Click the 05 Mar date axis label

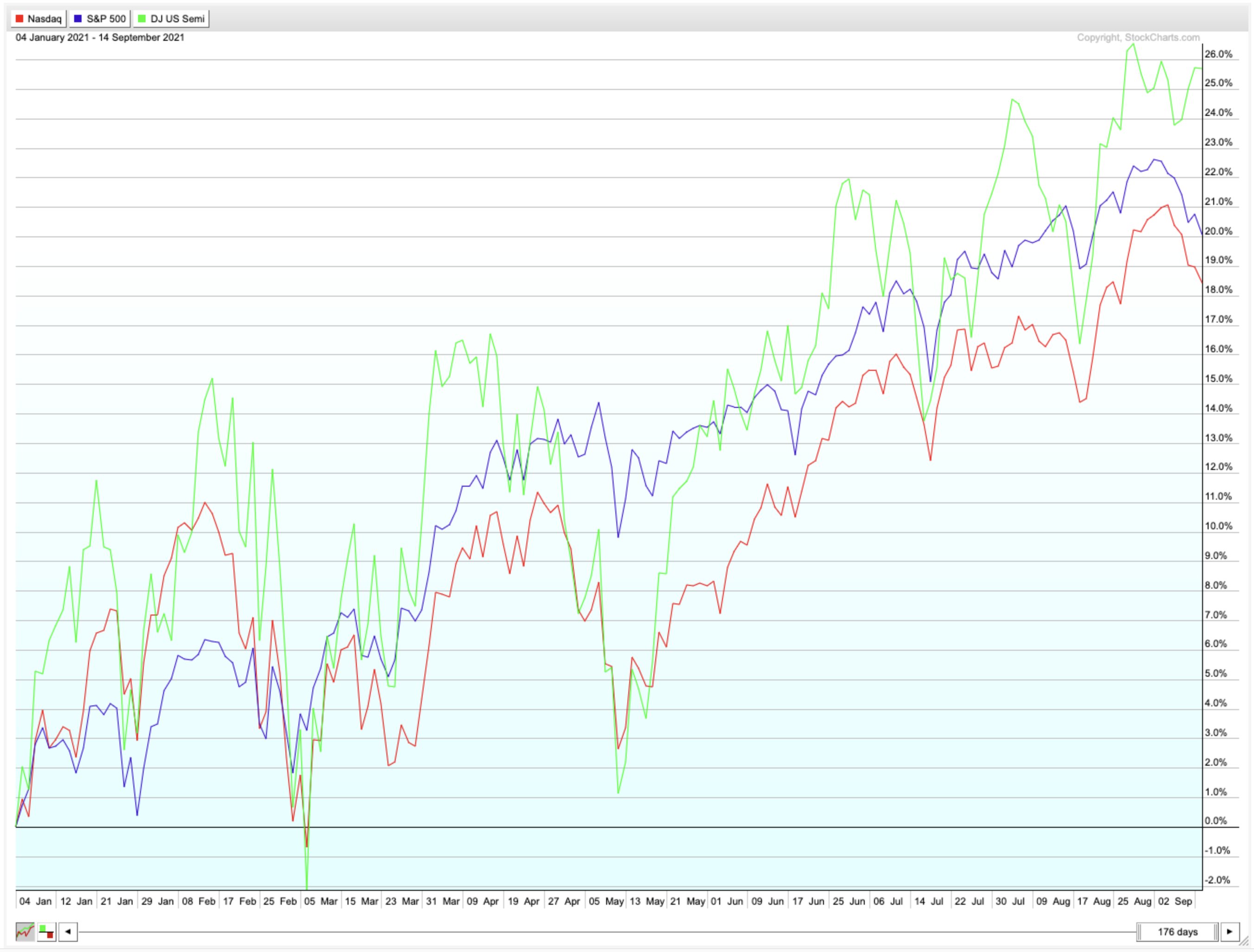click(320, 901)
